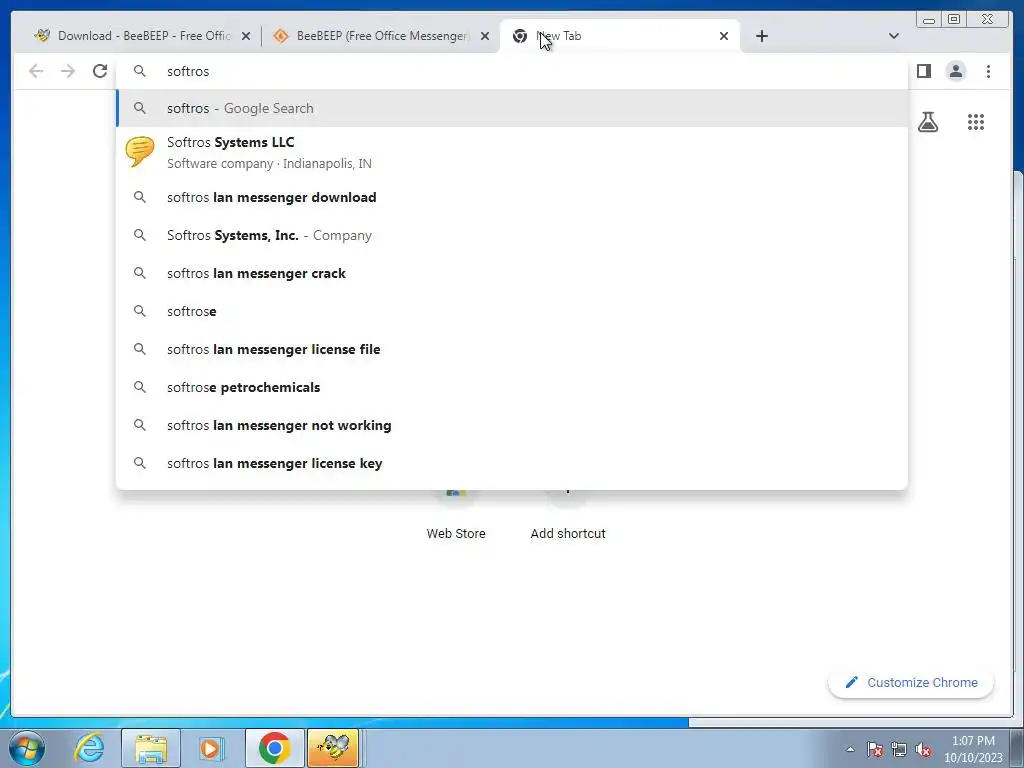
Task: Choose the softrose suggestion
Action: click(x=512, y=312)
